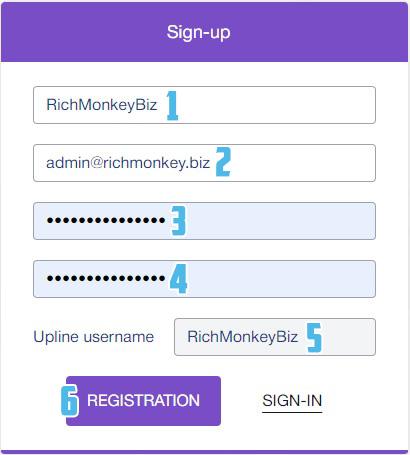
Task: Click the RichMonkeyBiz text in the top field
Action: click(x=102, y=105)
